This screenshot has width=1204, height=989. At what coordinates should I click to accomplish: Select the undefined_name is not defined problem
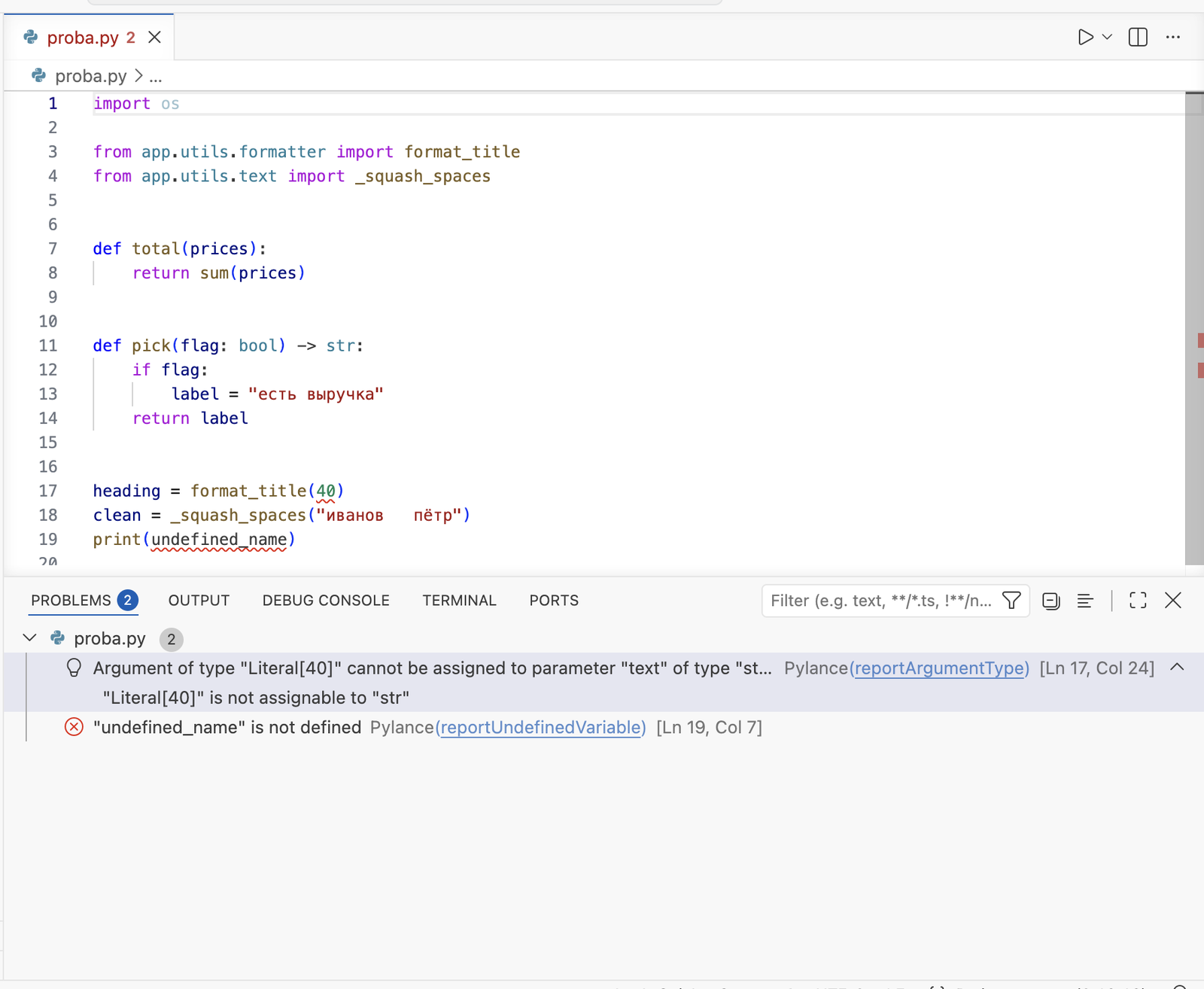click(227, 727)
